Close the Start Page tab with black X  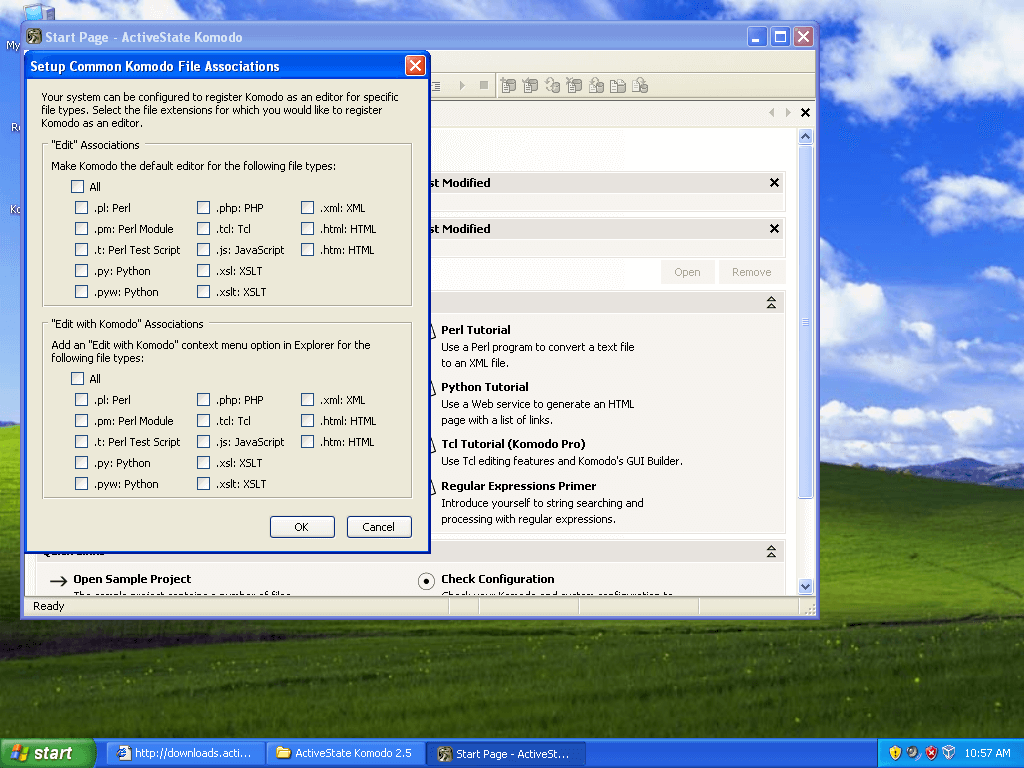pos(805,112)
